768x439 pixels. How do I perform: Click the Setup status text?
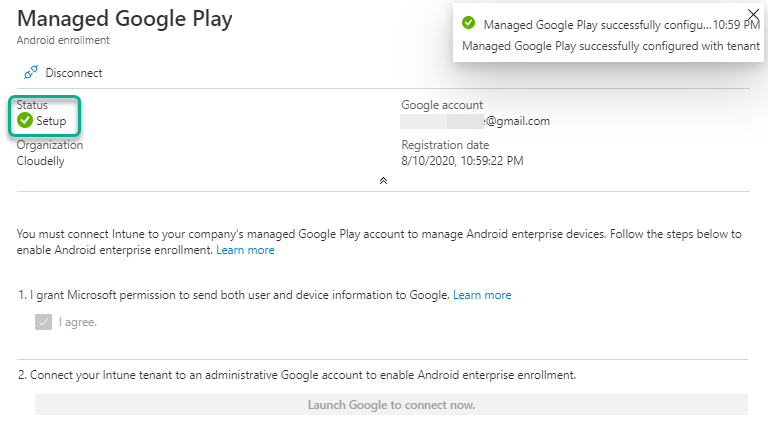[51, 121]
